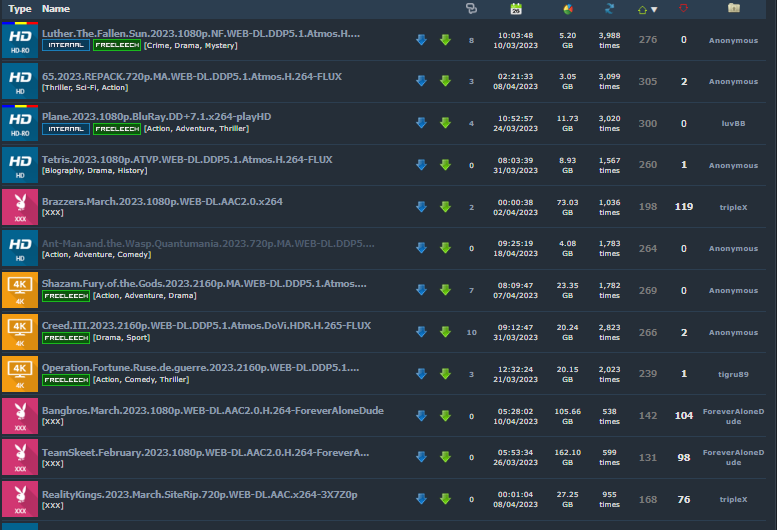Click FREELEECH tag on Creed.III row

click(66, 338)
